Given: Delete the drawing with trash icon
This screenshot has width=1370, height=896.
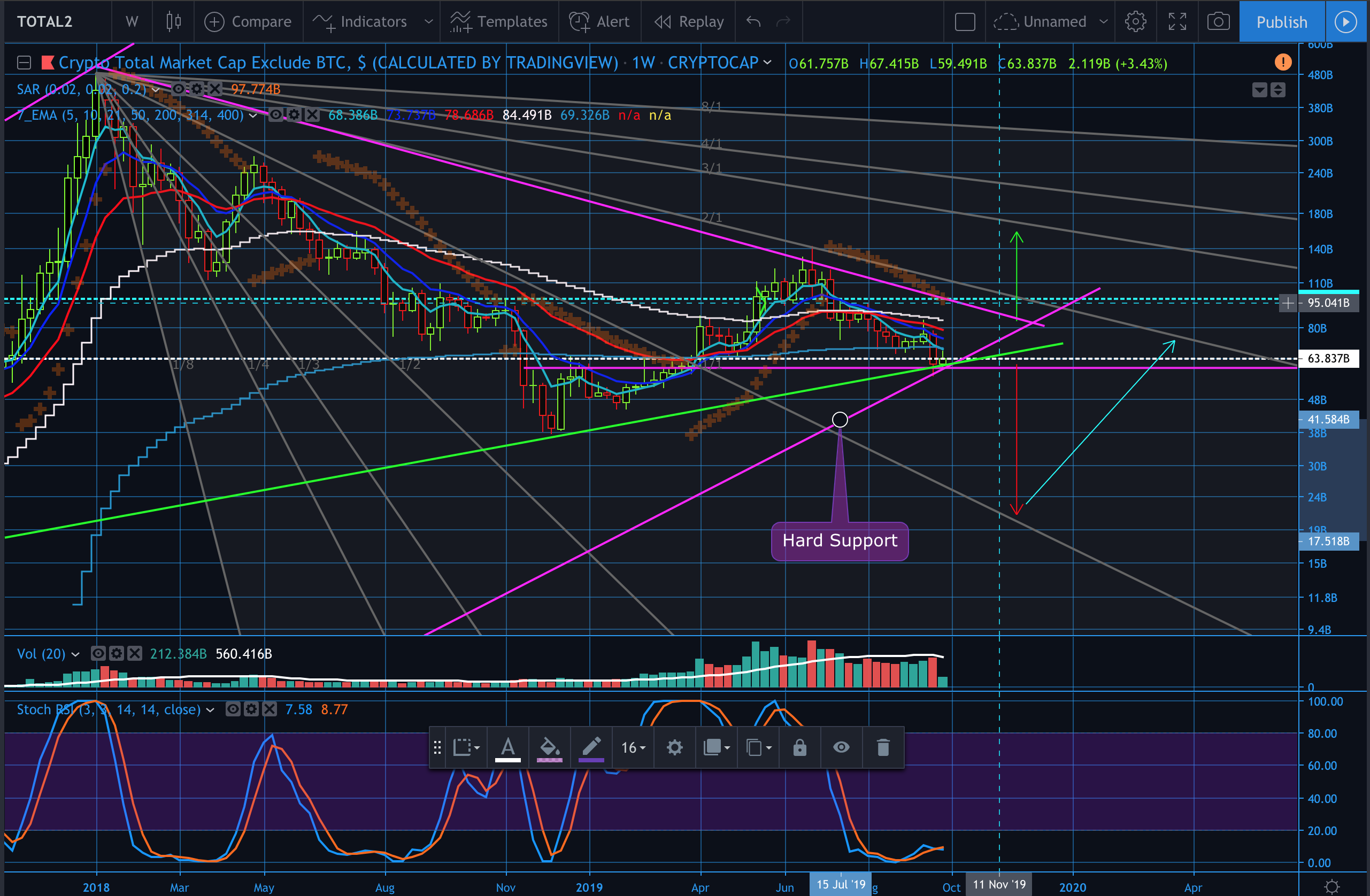Looking at the screenshot, I should pyautogui.click(x=883, y=747).
